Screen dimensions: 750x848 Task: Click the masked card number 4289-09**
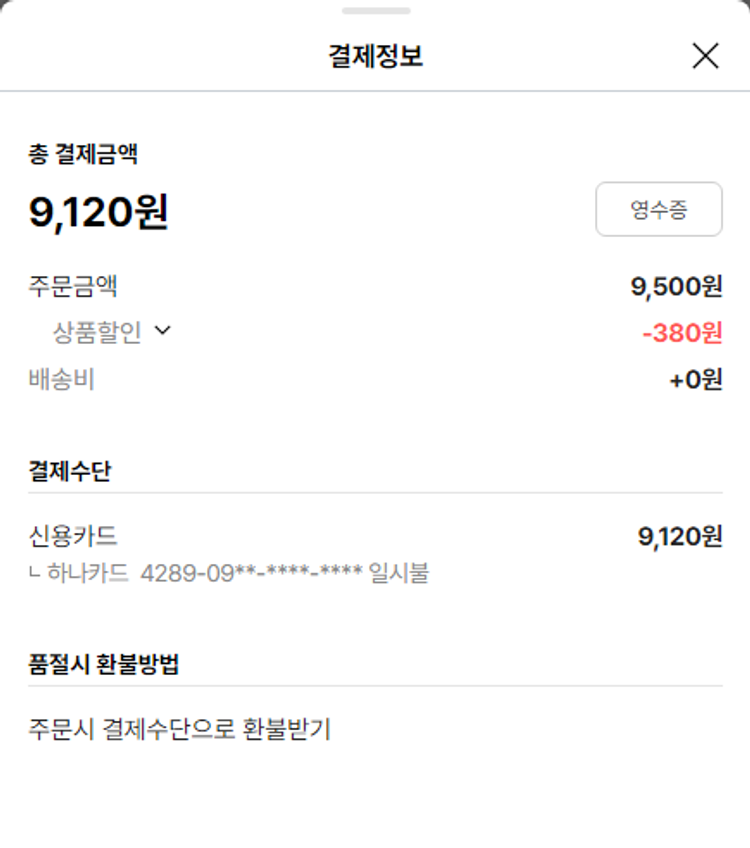251,574
